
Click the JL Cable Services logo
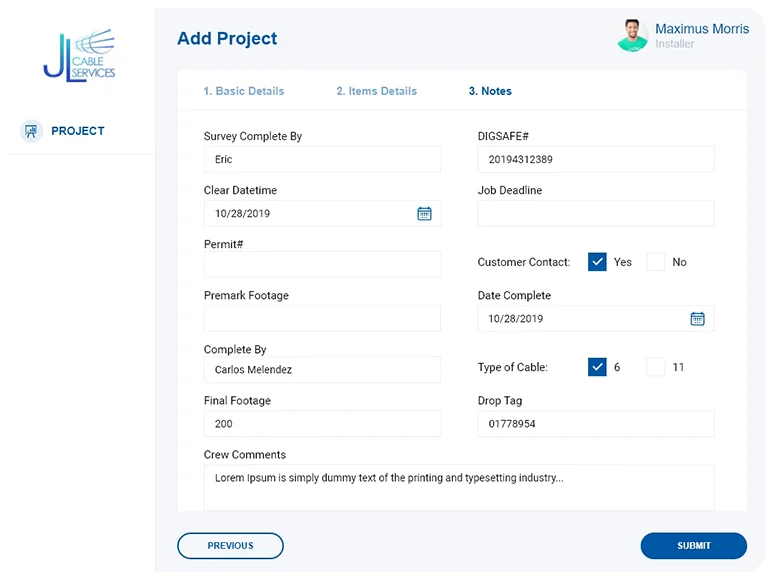click(79, 55)
